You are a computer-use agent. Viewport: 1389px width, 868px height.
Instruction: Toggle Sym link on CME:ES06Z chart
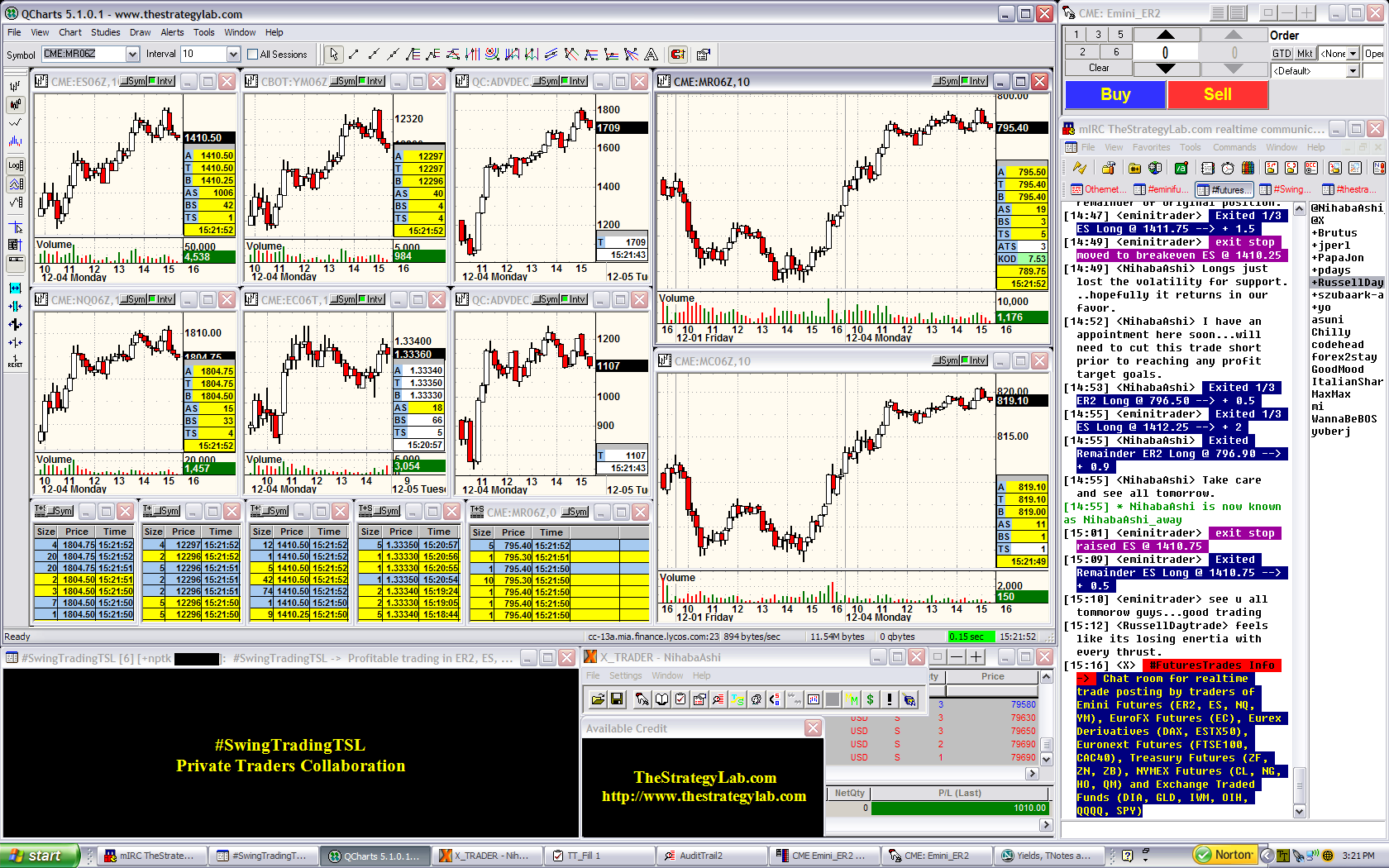tap(135, 81)
